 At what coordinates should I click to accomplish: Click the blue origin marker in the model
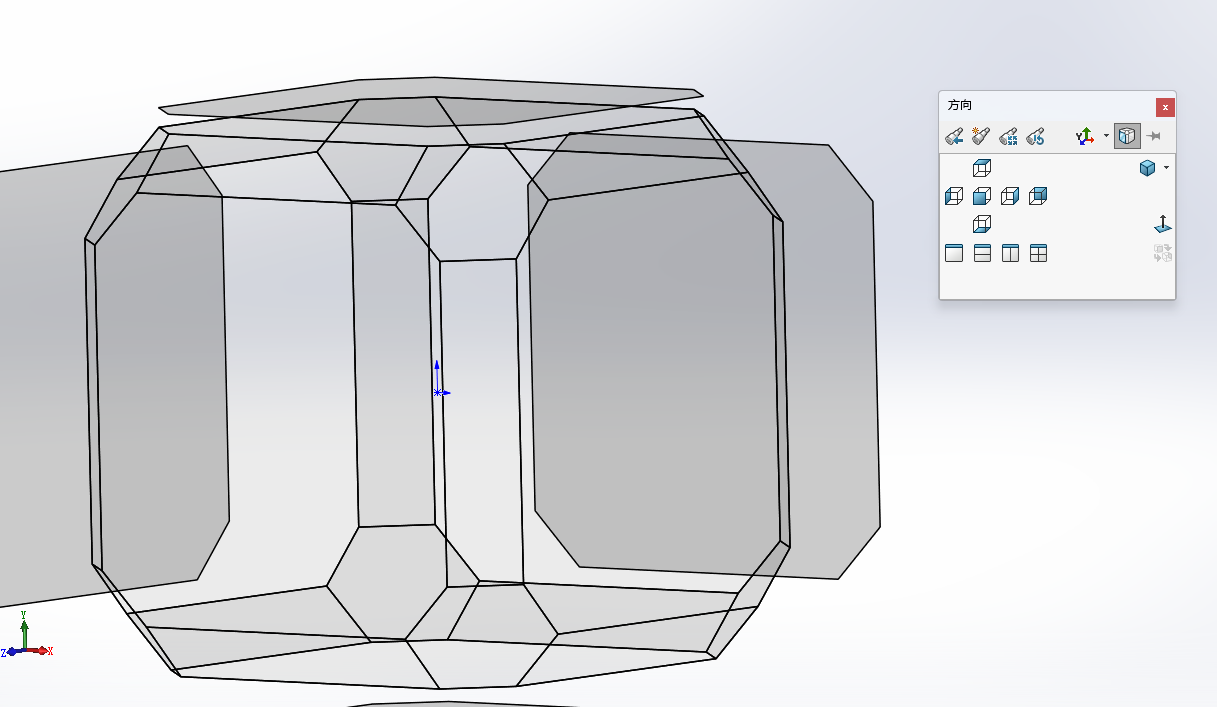coord(438,392)
